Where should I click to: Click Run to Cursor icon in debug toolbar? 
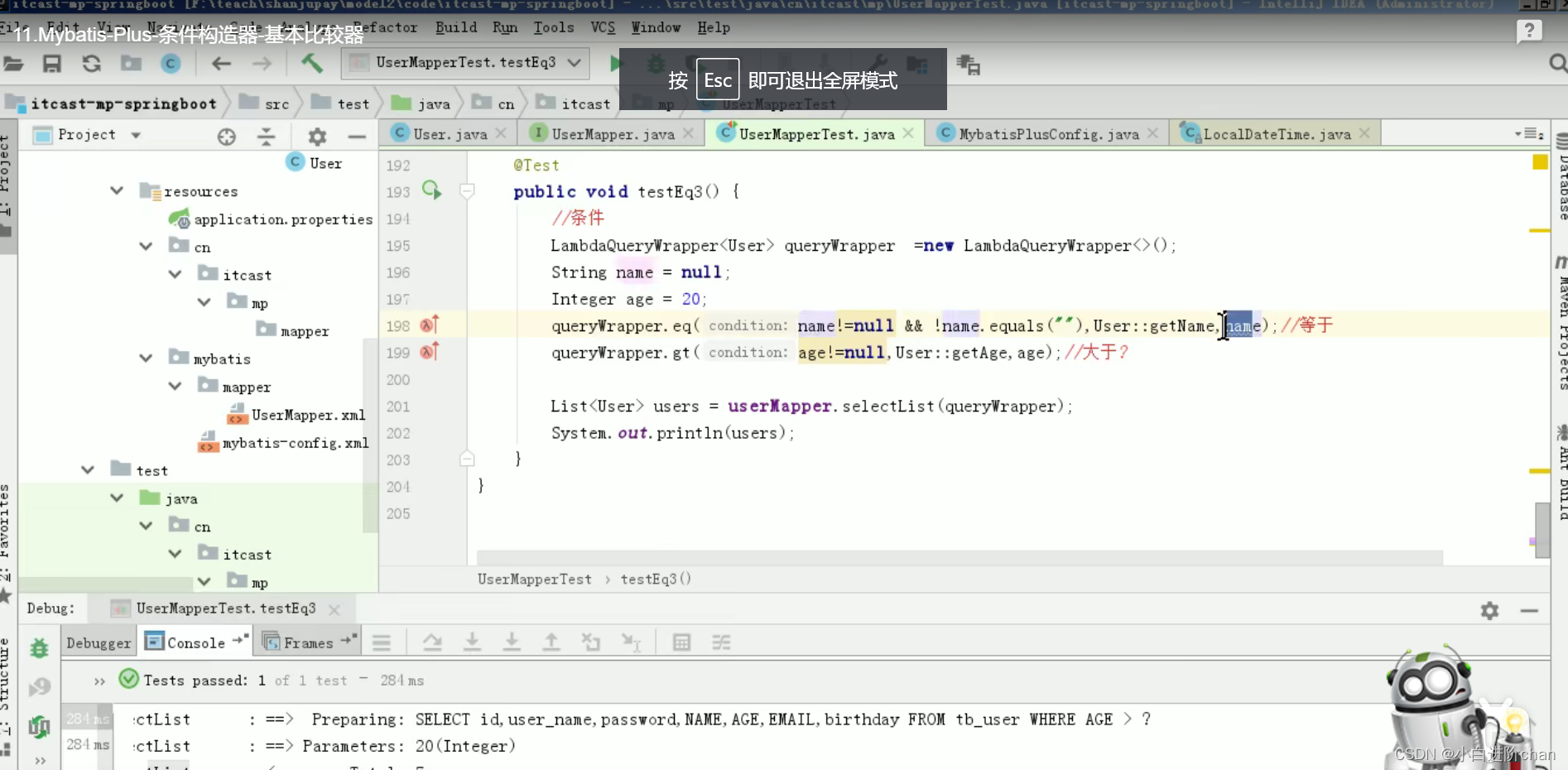631,642
